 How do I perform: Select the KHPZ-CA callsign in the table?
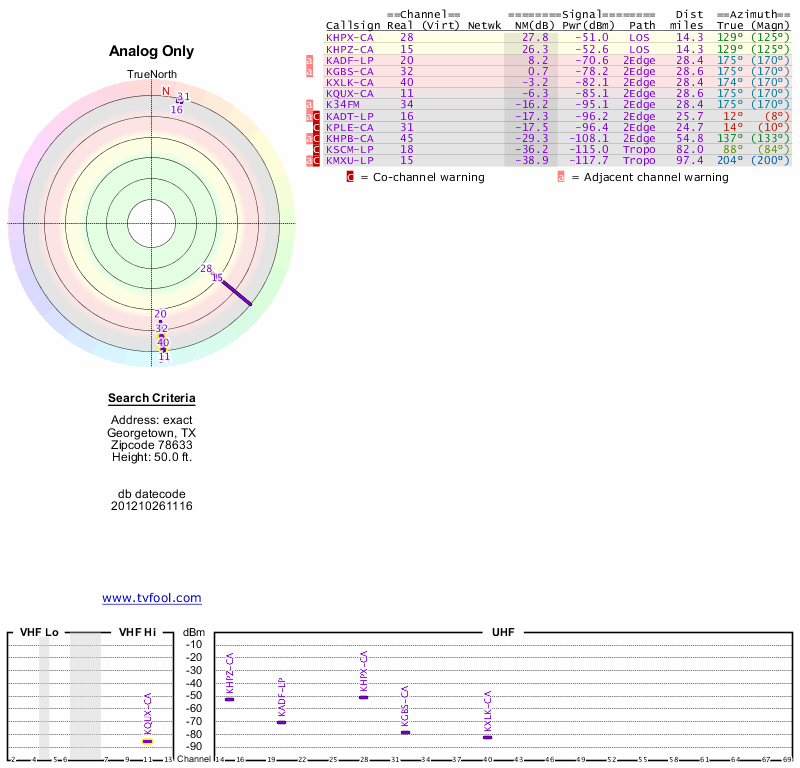pyautogui.click(x=349, y=48)
